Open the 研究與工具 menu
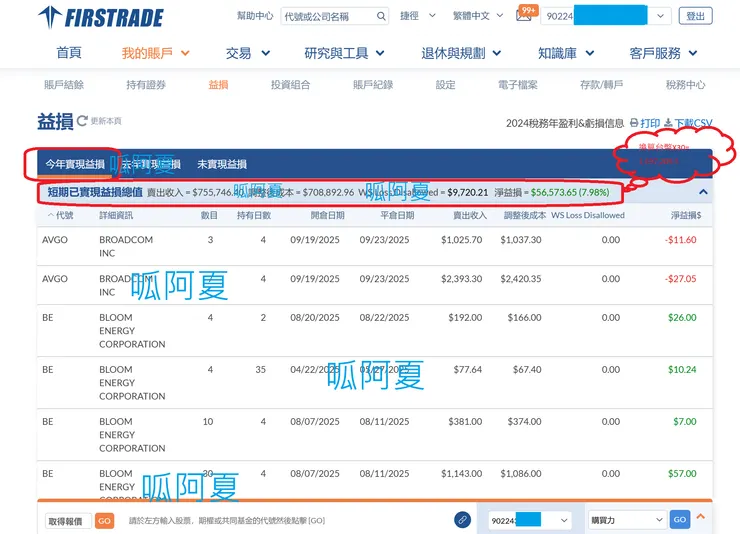The height and width of the screenshot is (534, 740). pyautogui.click(x=344, y=53)
